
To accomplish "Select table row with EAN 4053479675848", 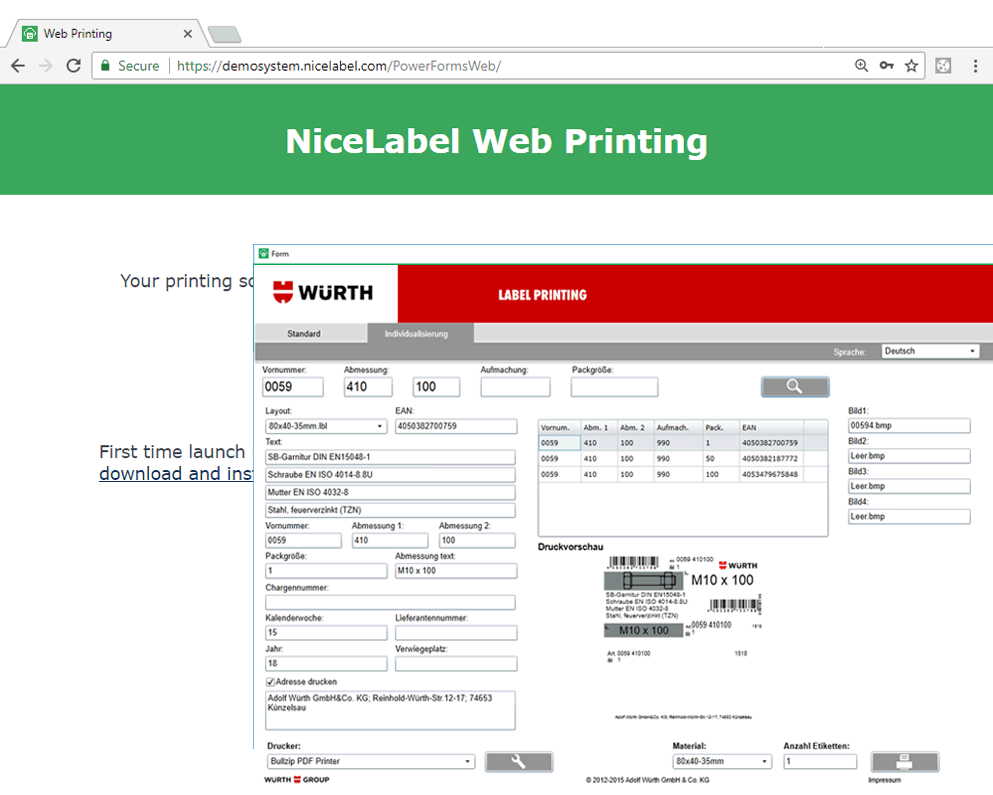I will point(683,474).
